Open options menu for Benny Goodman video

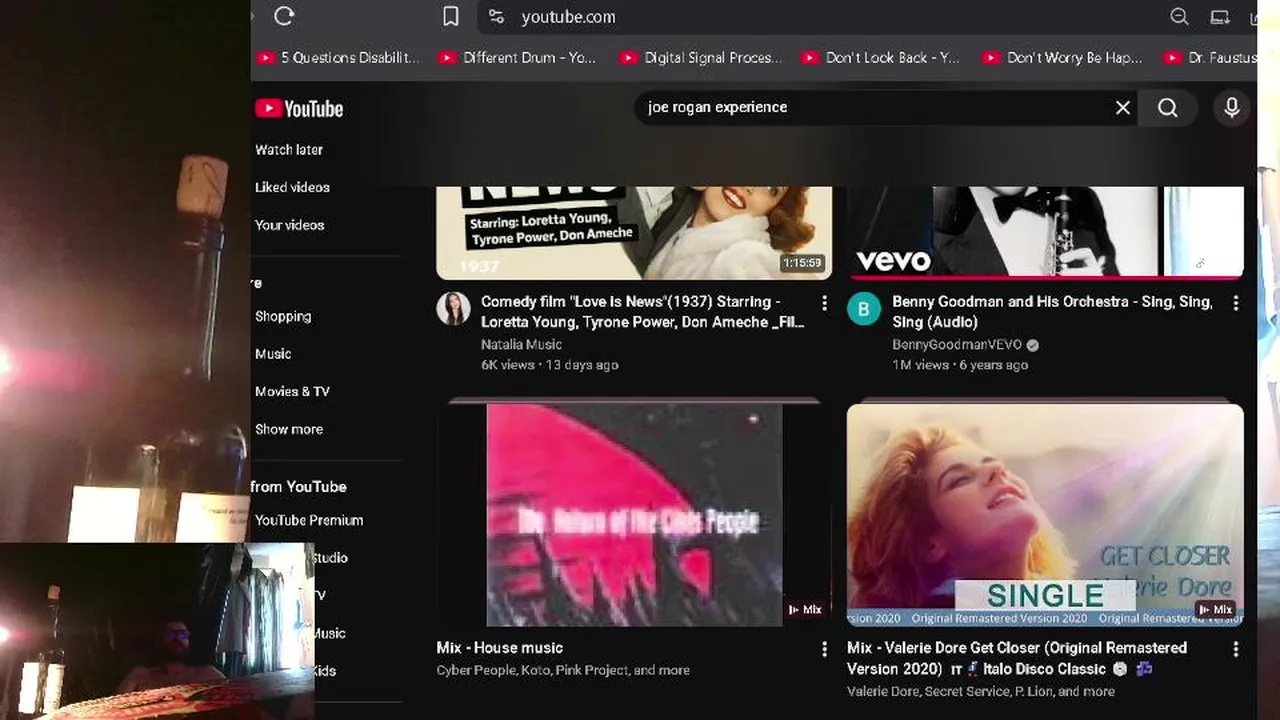coord(1235,303)
